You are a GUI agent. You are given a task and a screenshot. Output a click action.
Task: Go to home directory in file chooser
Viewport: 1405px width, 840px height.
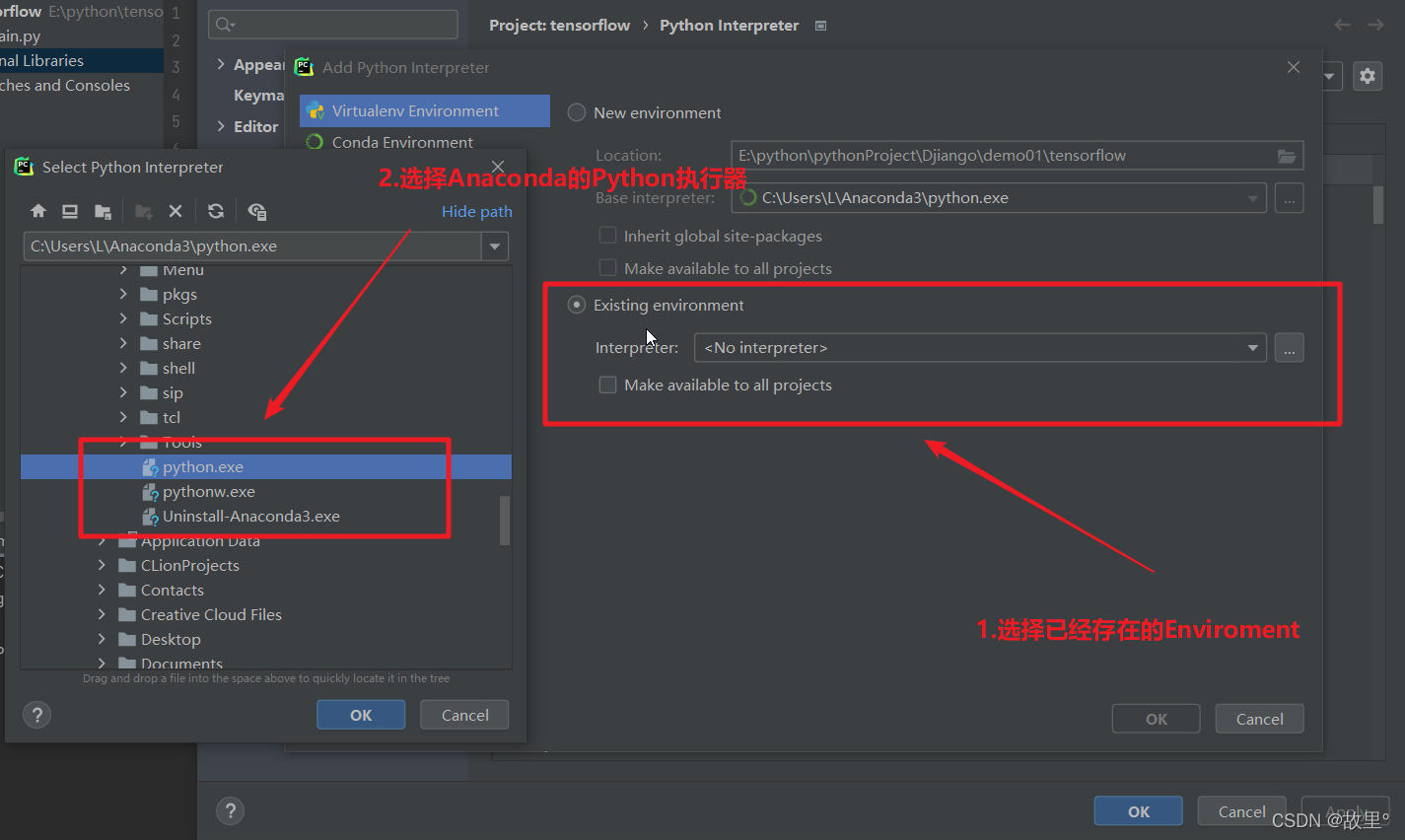(38, 211)
